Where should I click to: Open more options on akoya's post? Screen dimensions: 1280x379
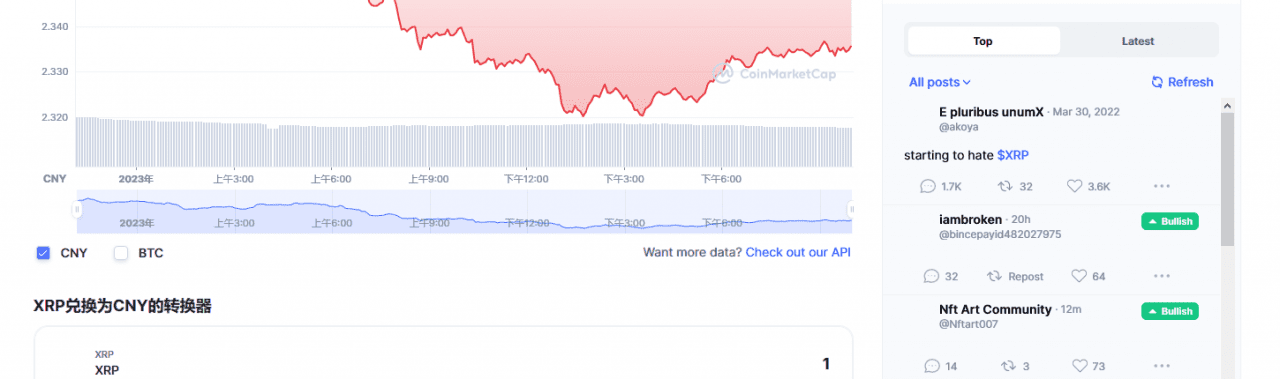[x=1161, y=186]
